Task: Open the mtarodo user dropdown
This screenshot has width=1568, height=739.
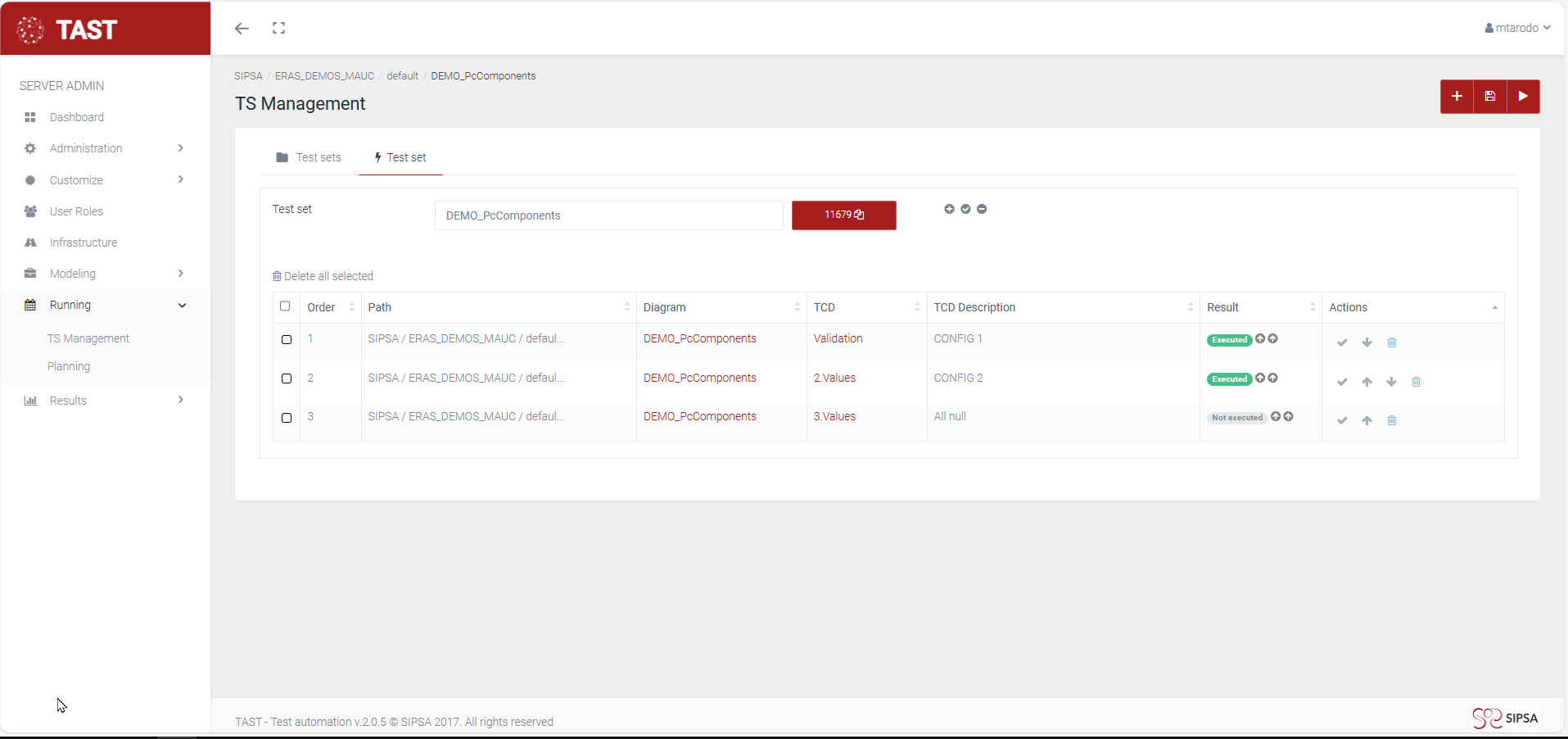Action: coord(1517,28)
